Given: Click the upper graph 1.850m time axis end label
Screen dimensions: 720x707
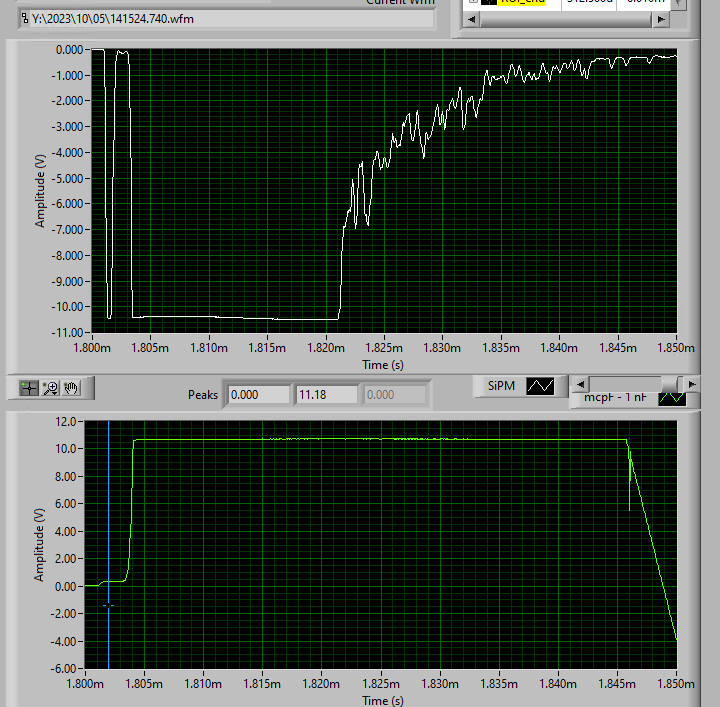Looking at the screenshot, I should 676,348.
